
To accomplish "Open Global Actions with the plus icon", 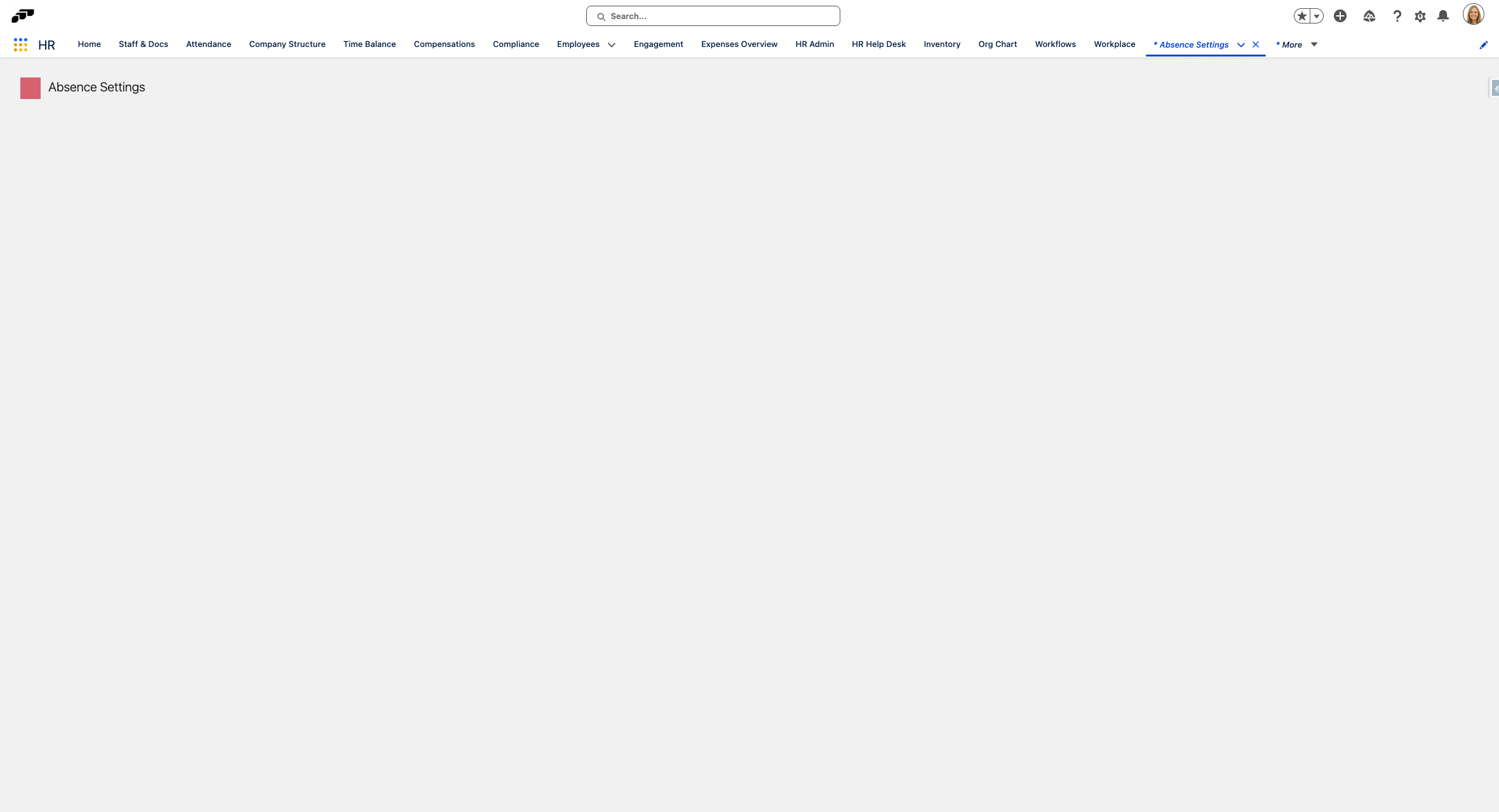I will [1341, 15].
